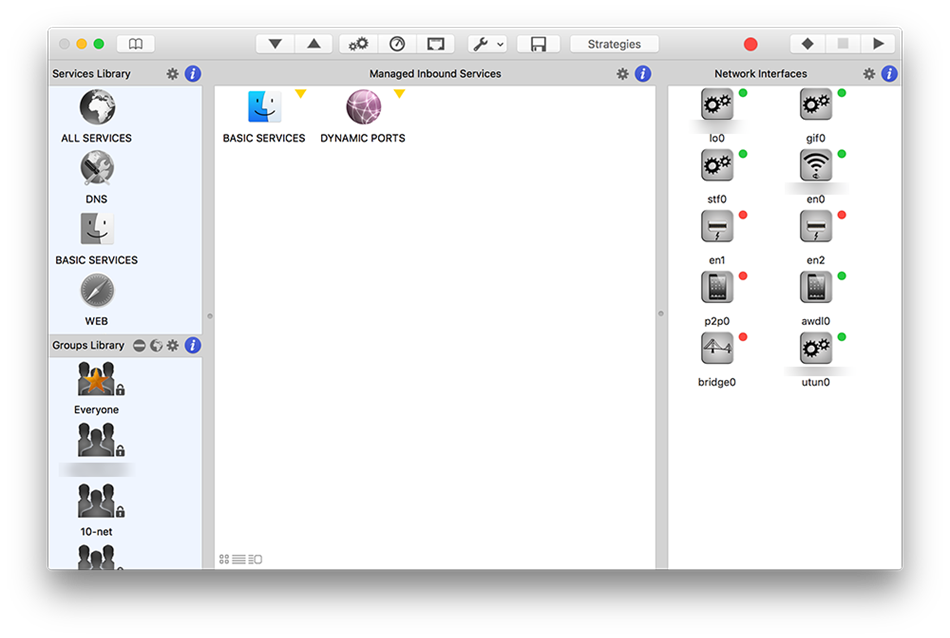Open the book icon in the toolbar
Image resolution: width=950 pixels, height=638 pixels.
pos(136,44)
